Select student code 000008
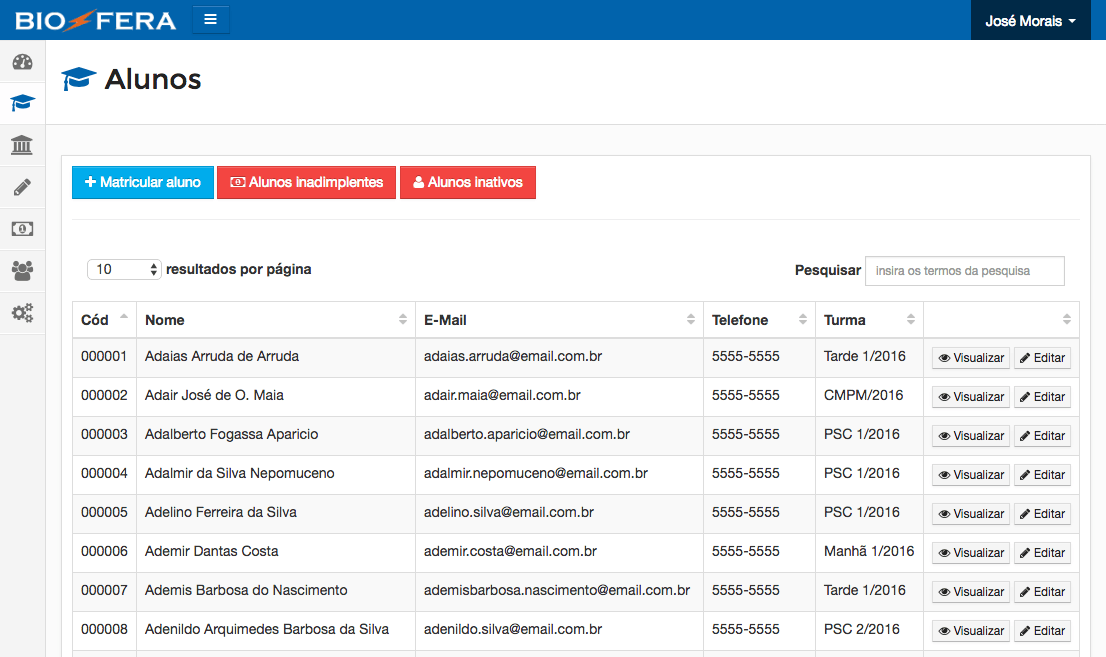 pos(104,629)
